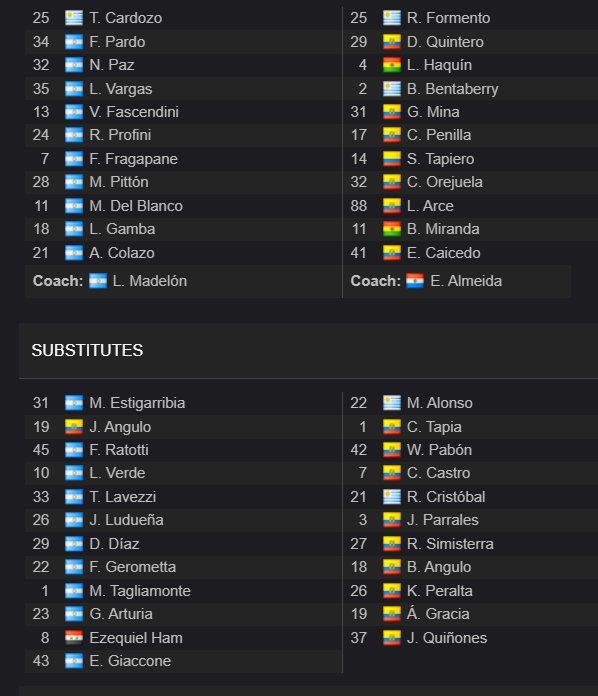Open E. Caicedo's player page
The width and height of the screenshot is (598, 696).
pos(444,253)
